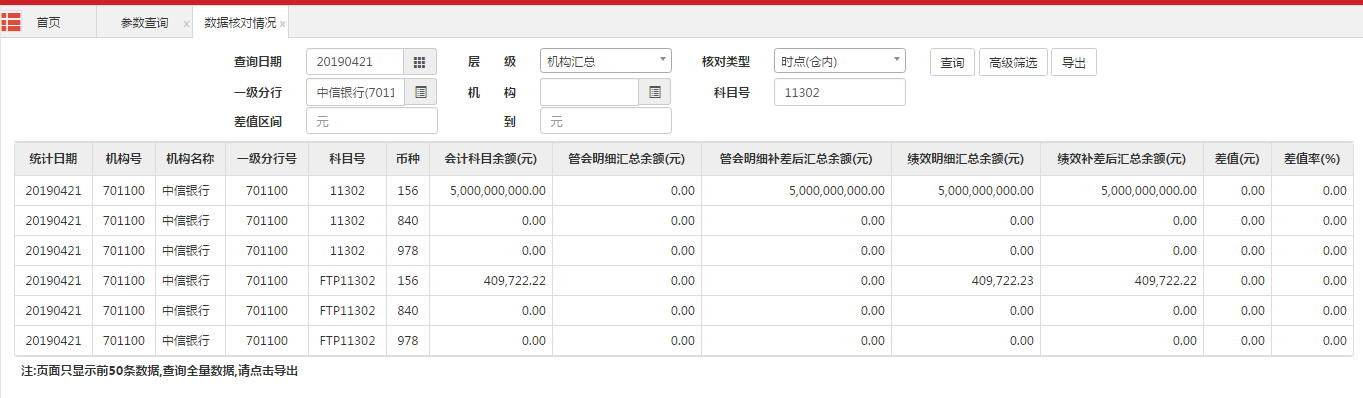Click the 到 upper bound field
The height and width of the screenshot is (398, 1363).
click(x=606, y=121)
